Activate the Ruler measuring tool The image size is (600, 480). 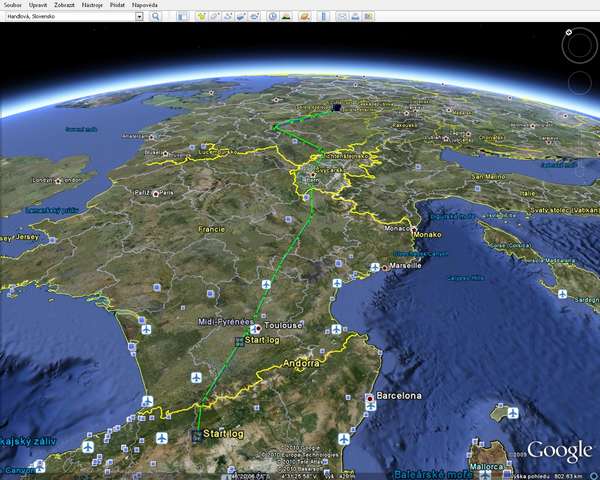323,16
